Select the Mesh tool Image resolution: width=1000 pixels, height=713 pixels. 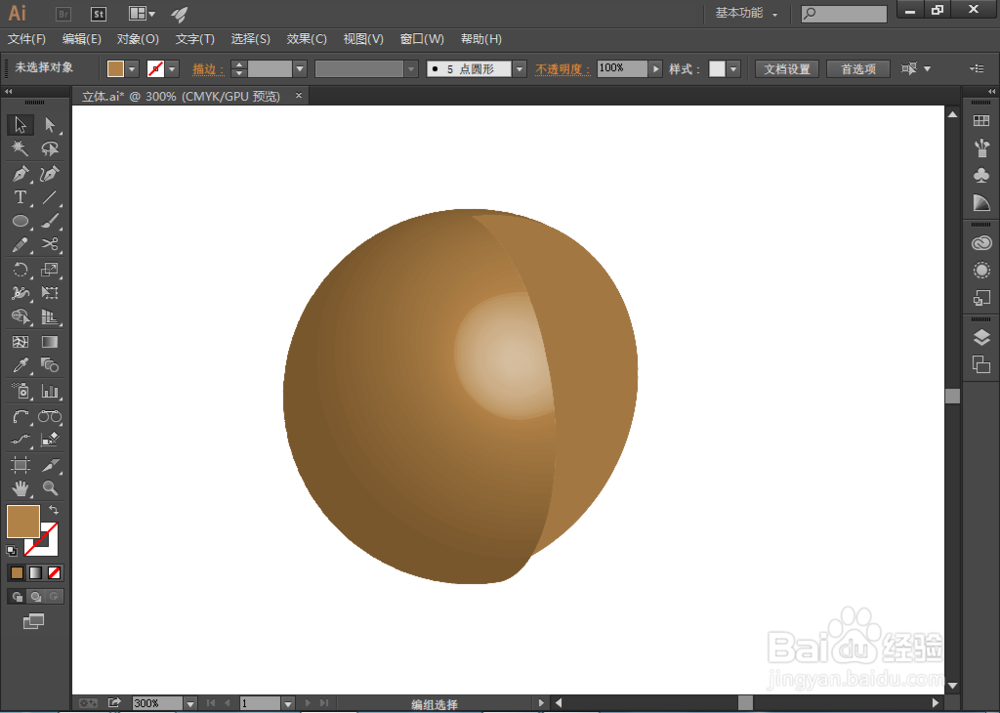pyautogui.click(x=20, y=342)
